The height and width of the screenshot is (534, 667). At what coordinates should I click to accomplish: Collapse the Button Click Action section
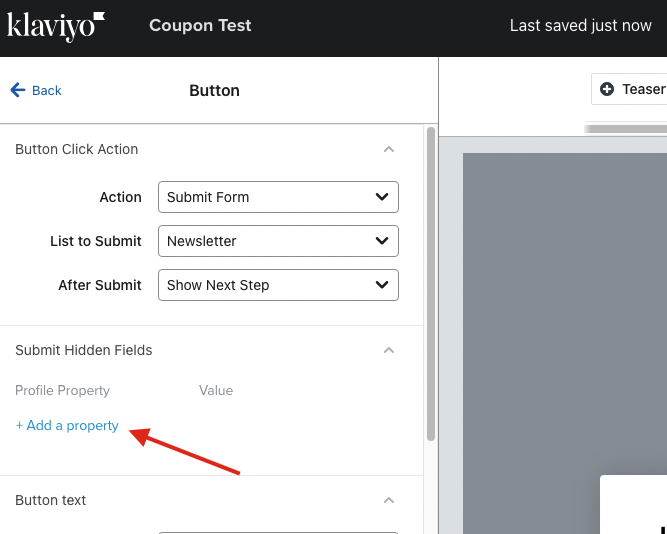coord(388,149)
